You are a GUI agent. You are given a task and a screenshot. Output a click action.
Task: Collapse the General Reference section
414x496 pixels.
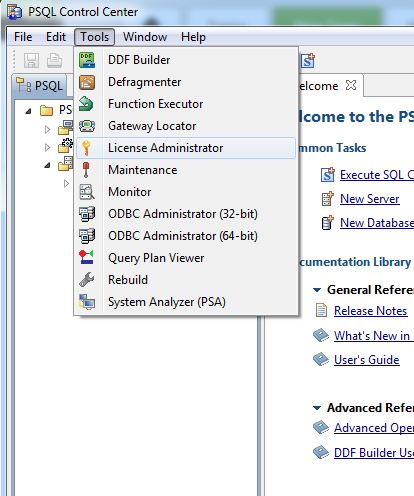(317, 290)
